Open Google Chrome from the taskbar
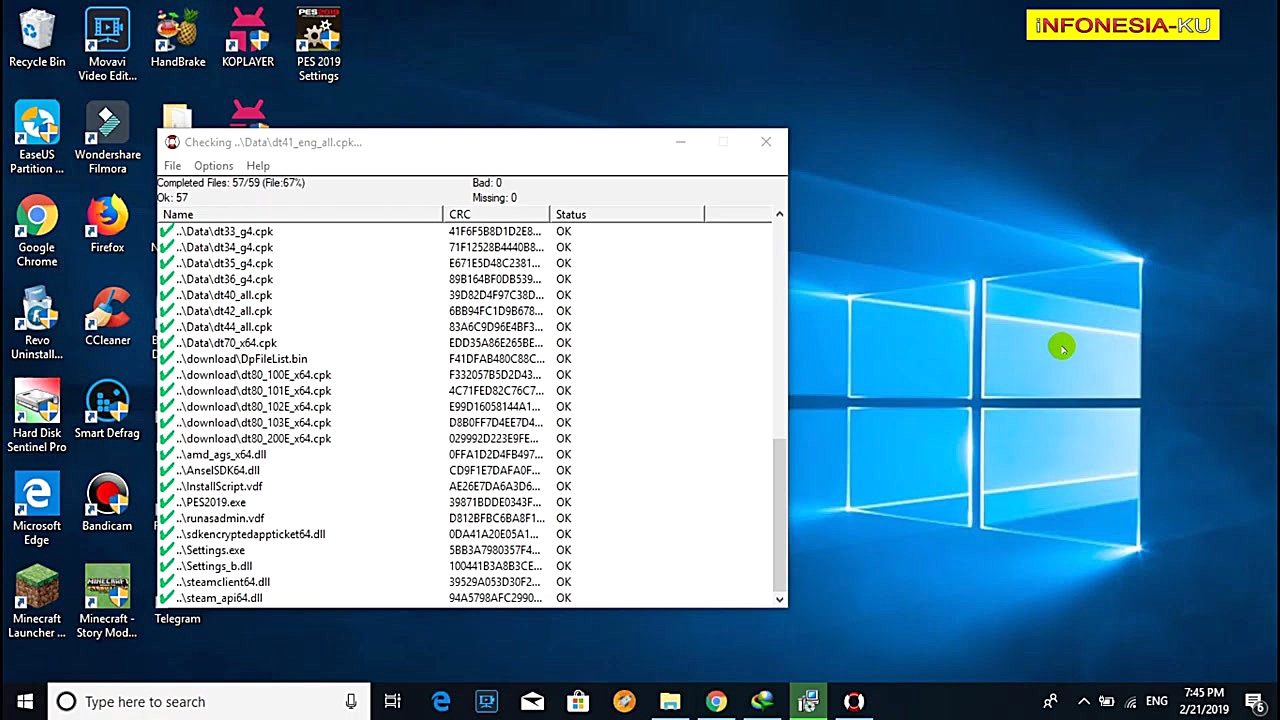This screenshot has height=720, width=1280. tap(716, 701)
